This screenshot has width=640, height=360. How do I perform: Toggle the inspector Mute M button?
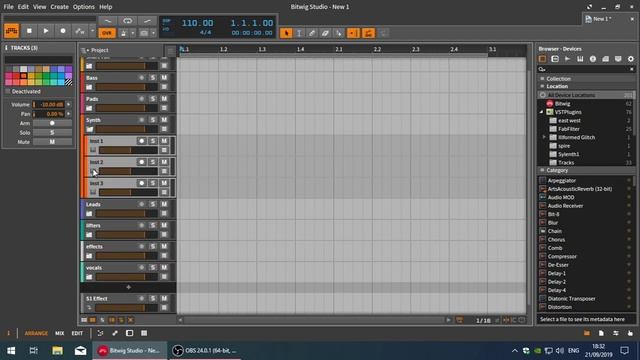[52, 142]
